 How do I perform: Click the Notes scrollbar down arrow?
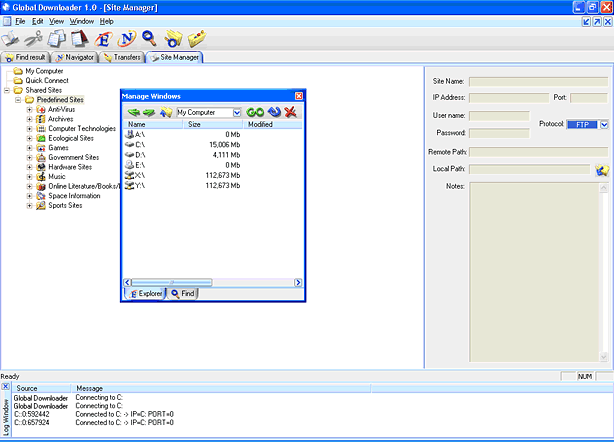click(604, 357)
